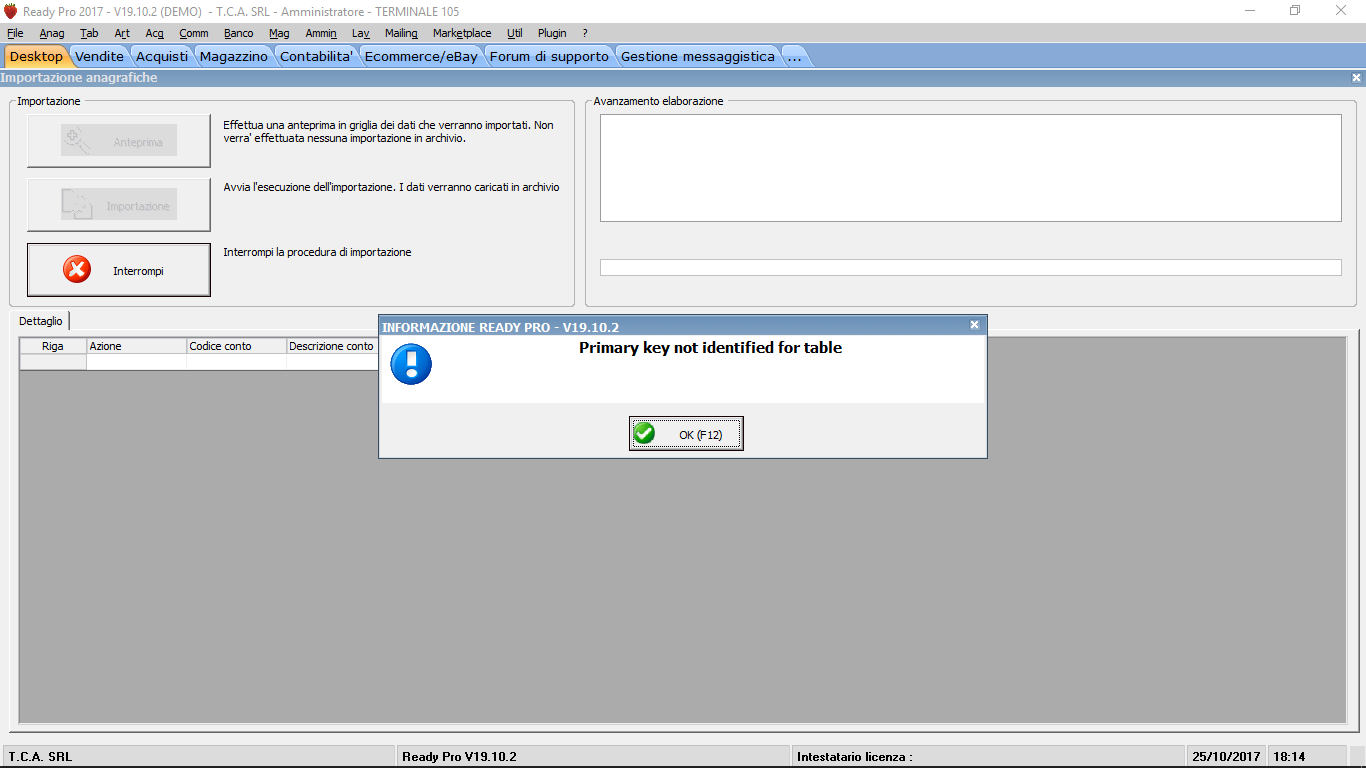Open the Banco menu

point(239,33)
